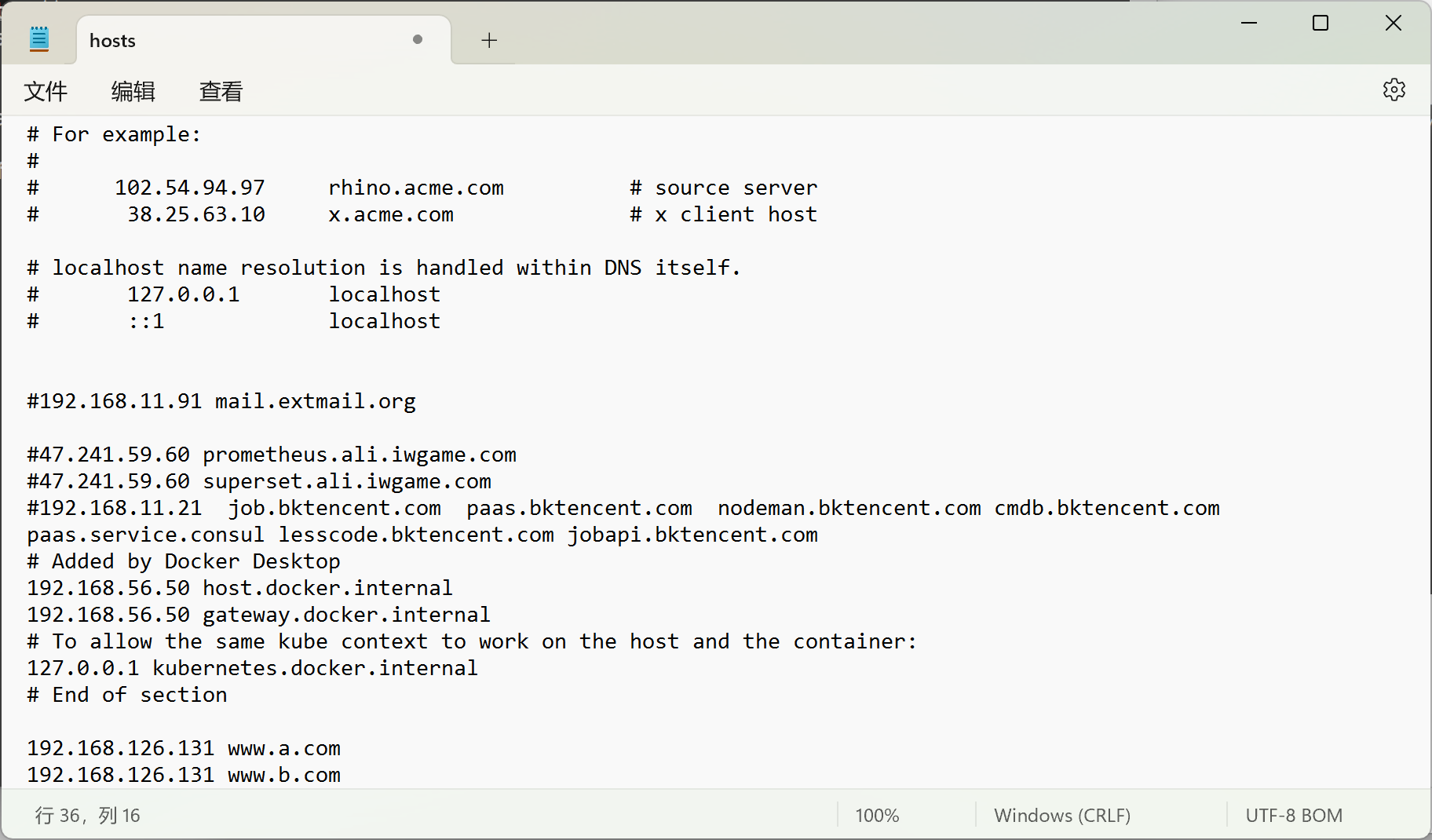
Task: Open the 查看 (View) menu
Action: (221, 92)
